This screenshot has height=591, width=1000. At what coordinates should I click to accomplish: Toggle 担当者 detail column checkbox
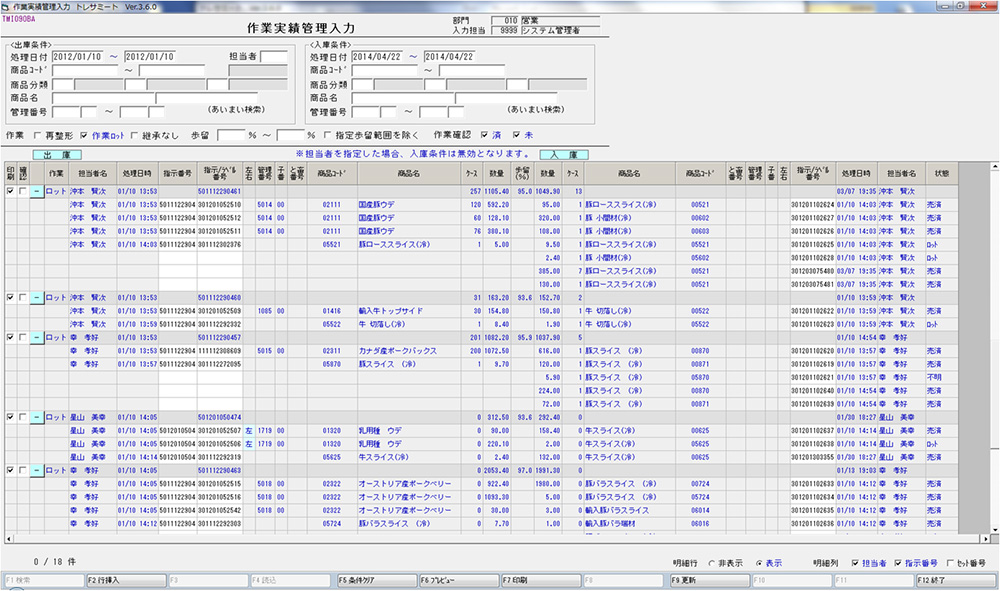pos(855,563)
